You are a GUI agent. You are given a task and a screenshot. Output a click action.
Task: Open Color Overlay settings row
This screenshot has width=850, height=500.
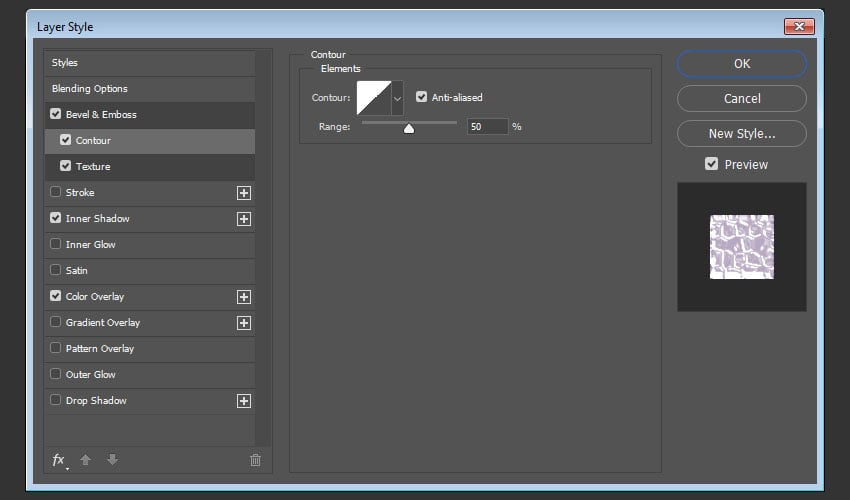150,297
